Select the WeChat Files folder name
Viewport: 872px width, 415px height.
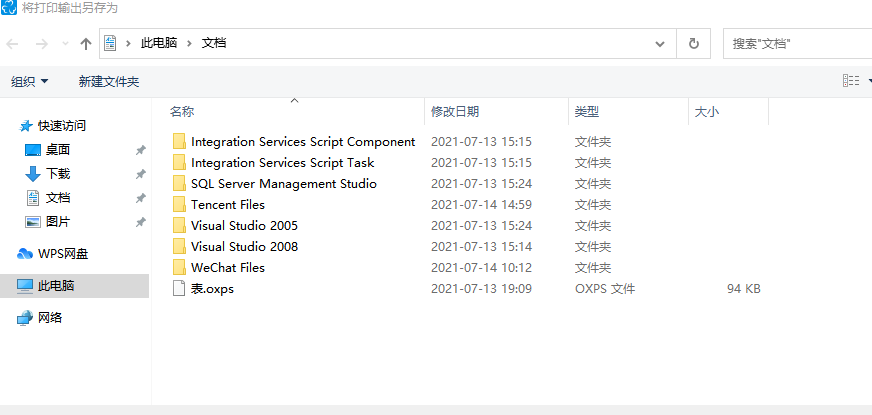[x=227, y=268]
